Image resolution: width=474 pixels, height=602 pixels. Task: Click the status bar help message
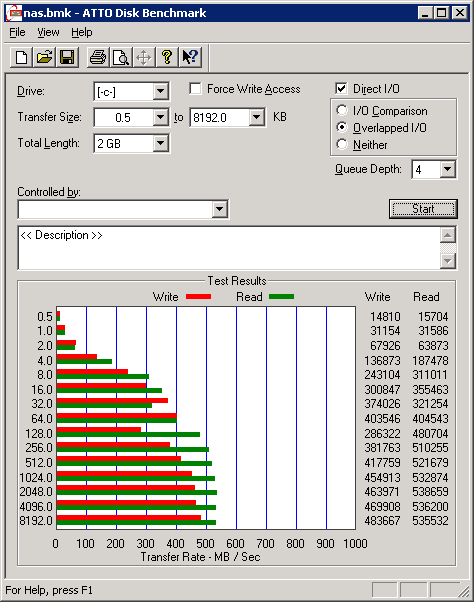coord(49,590)
